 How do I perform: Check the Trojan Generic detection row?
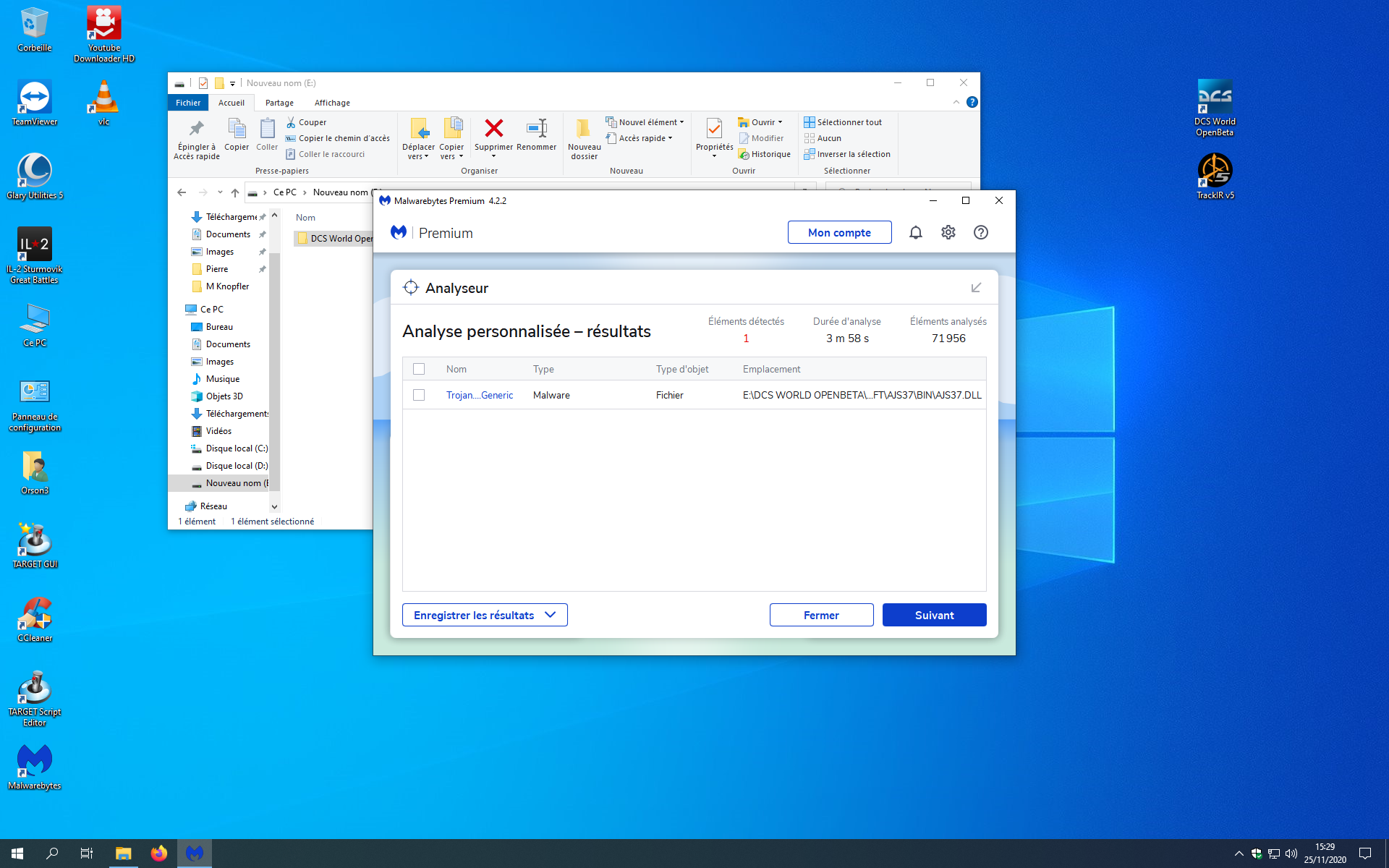point(419,395)
